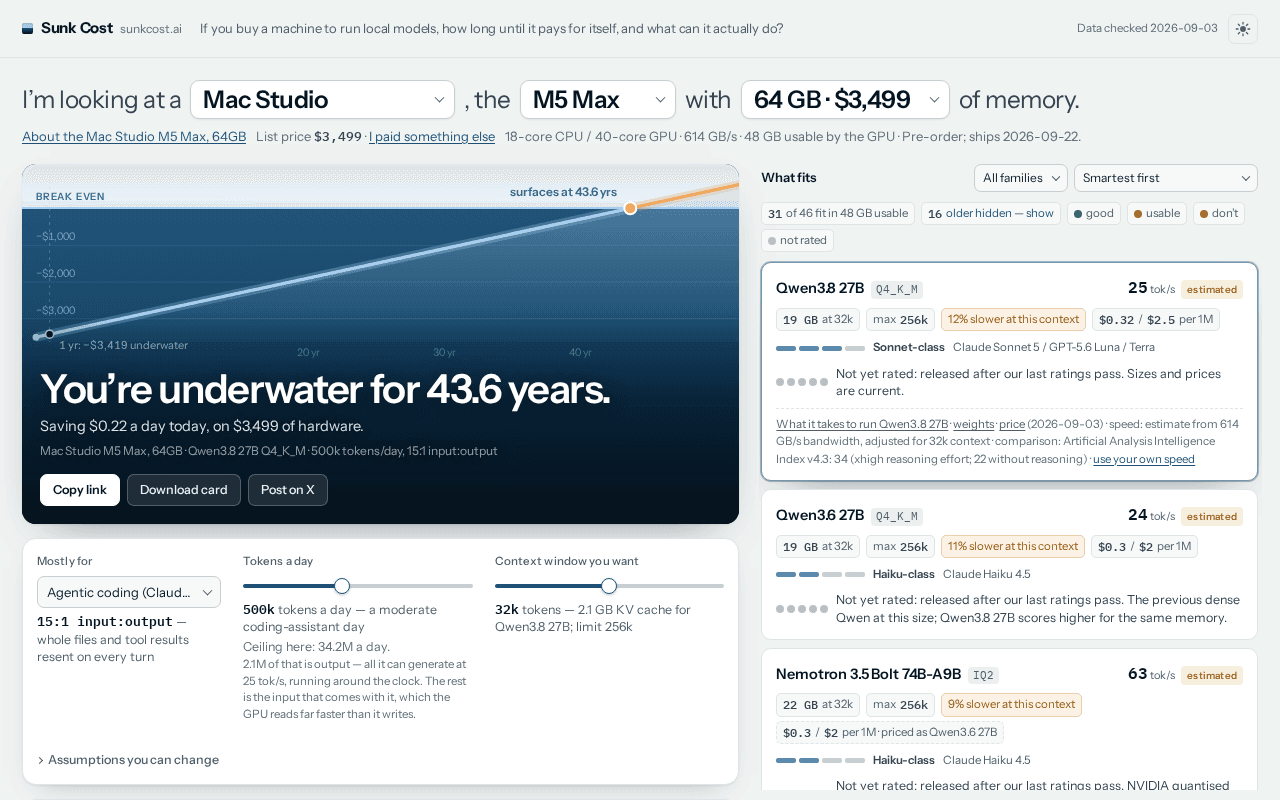Screen dimensions: 1280x800
Task: Open the M5 Max chip dropdown
Action: pos(598,100)
